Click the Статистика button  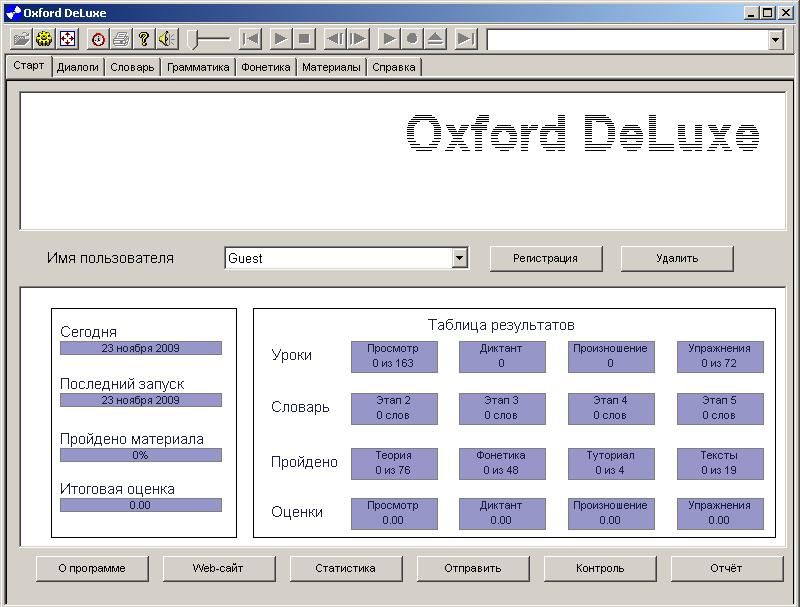coord(345,568)
